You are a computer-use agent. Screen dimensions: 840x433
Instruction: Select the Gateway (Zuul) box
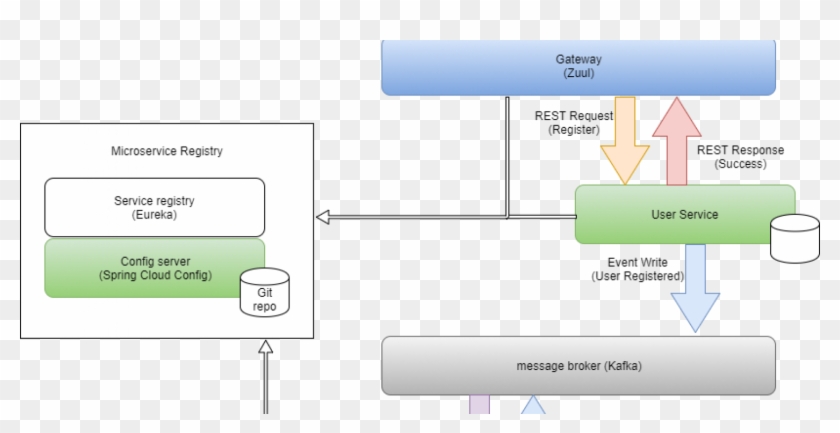578,67
